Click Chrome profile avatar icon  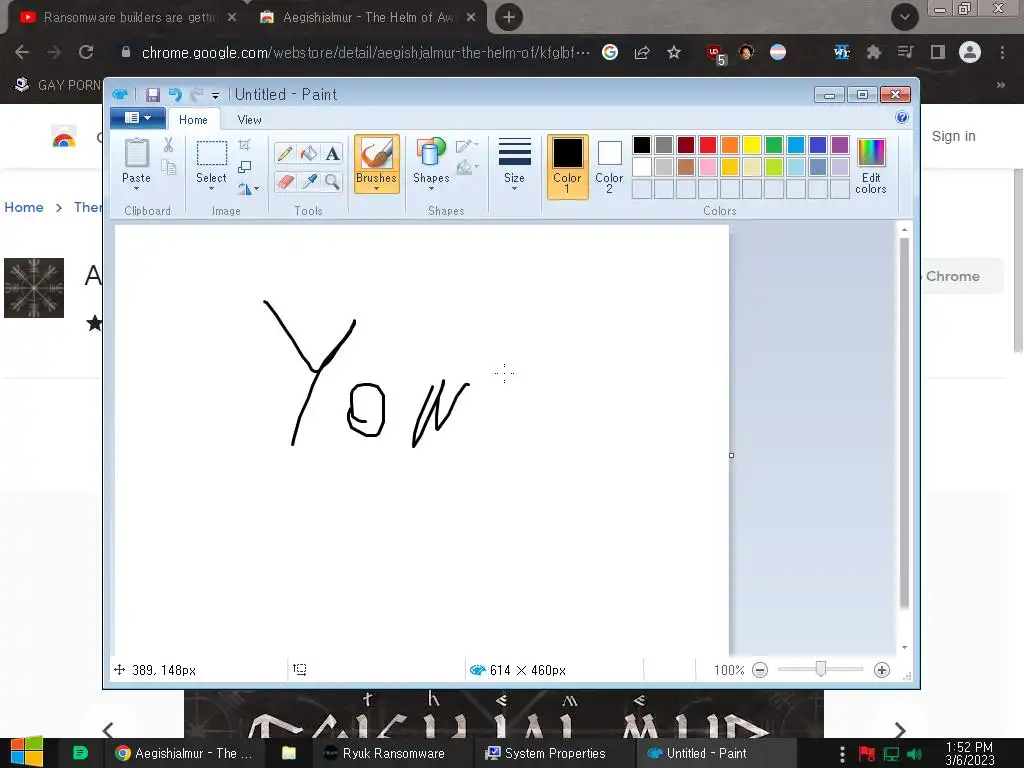[x=970, y=52]
